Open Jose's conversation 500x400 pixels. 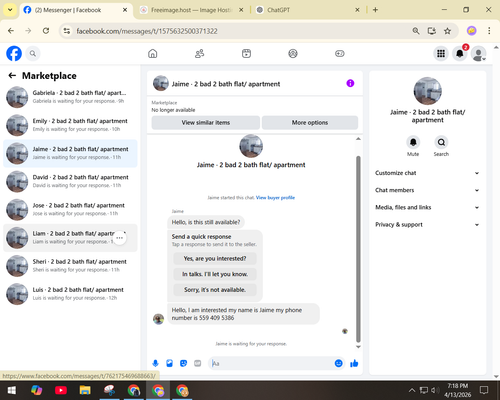pyautogui.click(x=70, y=209)
